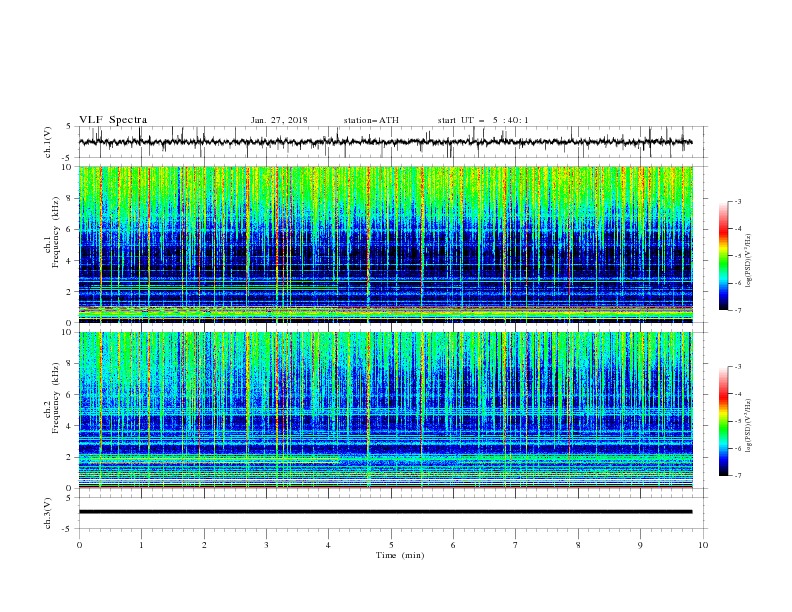Click time axis tick label "9"
792x612 pixels.
[640, 545]
